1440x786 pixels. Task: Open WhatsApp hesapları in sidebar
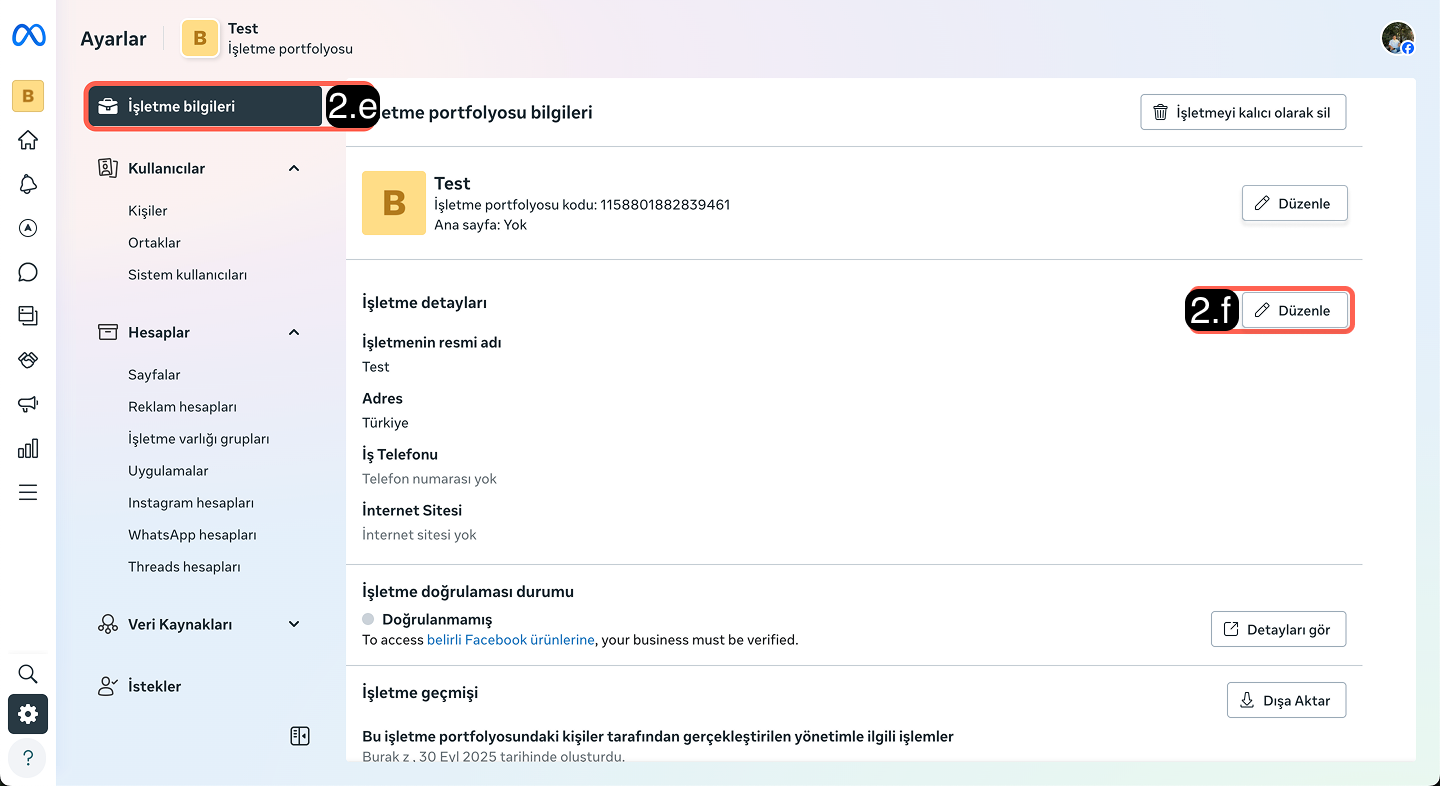tap(192, 535)
